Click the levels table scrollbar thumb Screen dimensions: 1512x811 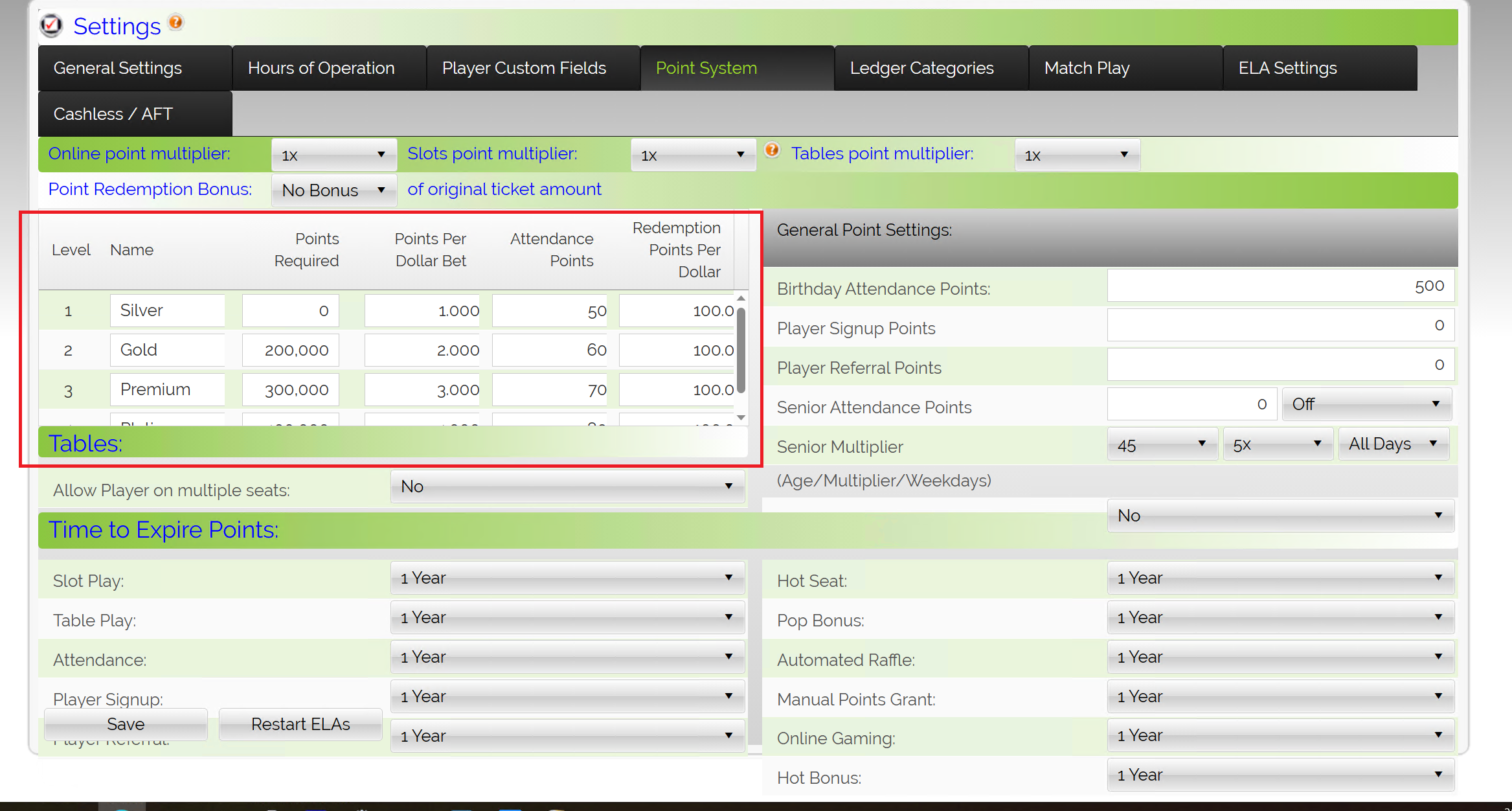point(741,350)
